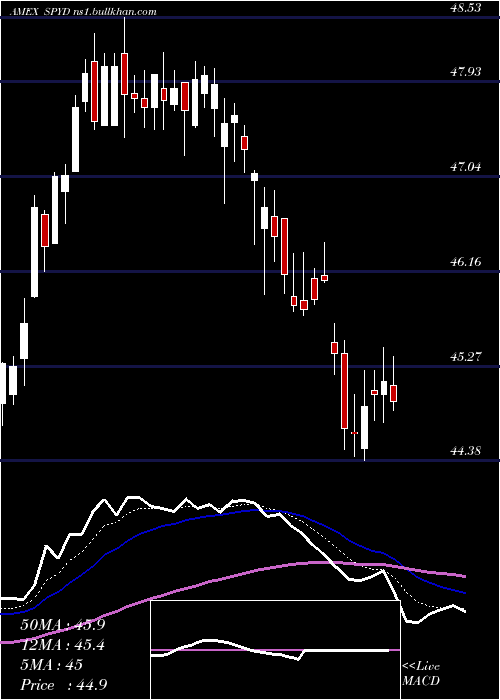500x700 pixels.
Task: Click the 47.04 price level label
Action: coord(466,167)
